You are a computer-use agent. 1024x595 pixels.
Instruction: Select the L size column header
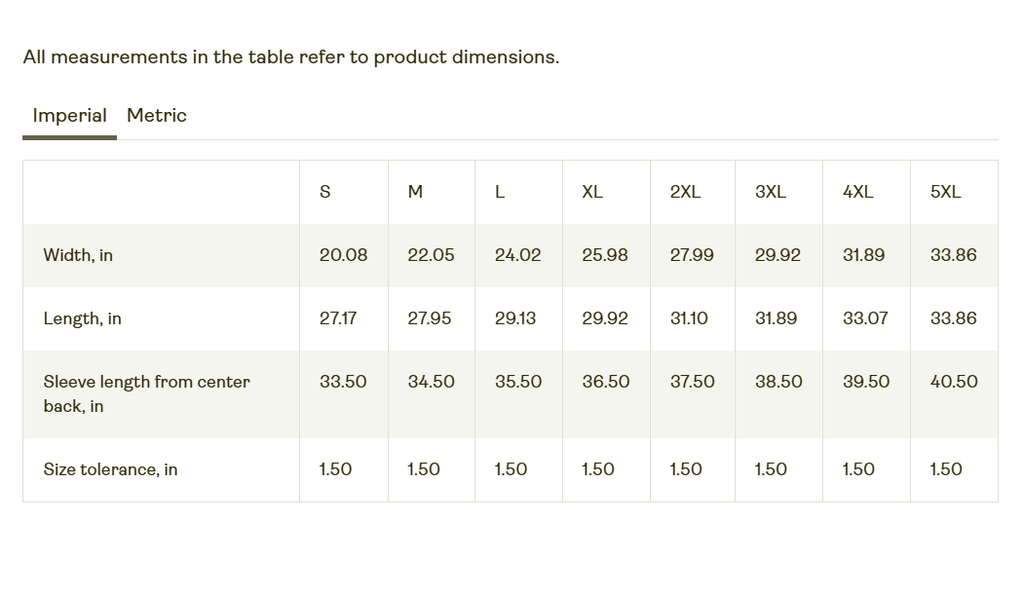pos(500,192)
